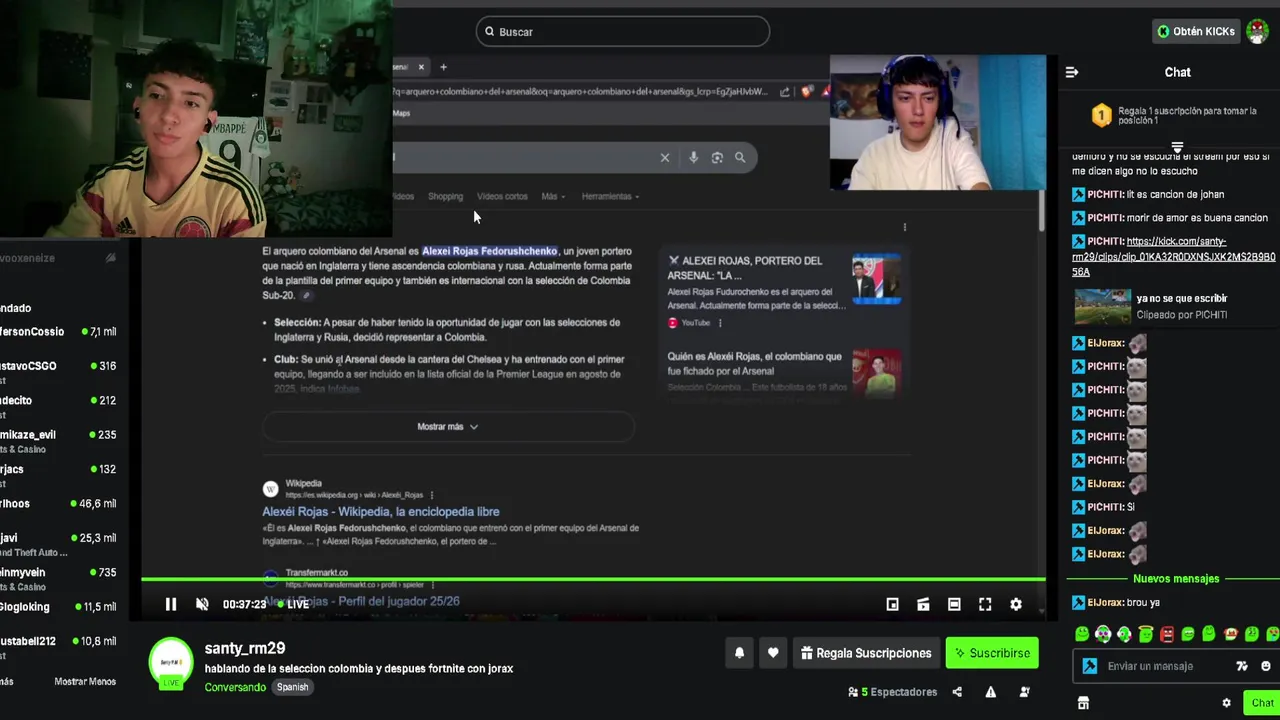Open Herramientas dropdown in Google
Screen dimensions: 1280x720
(610, 196)
